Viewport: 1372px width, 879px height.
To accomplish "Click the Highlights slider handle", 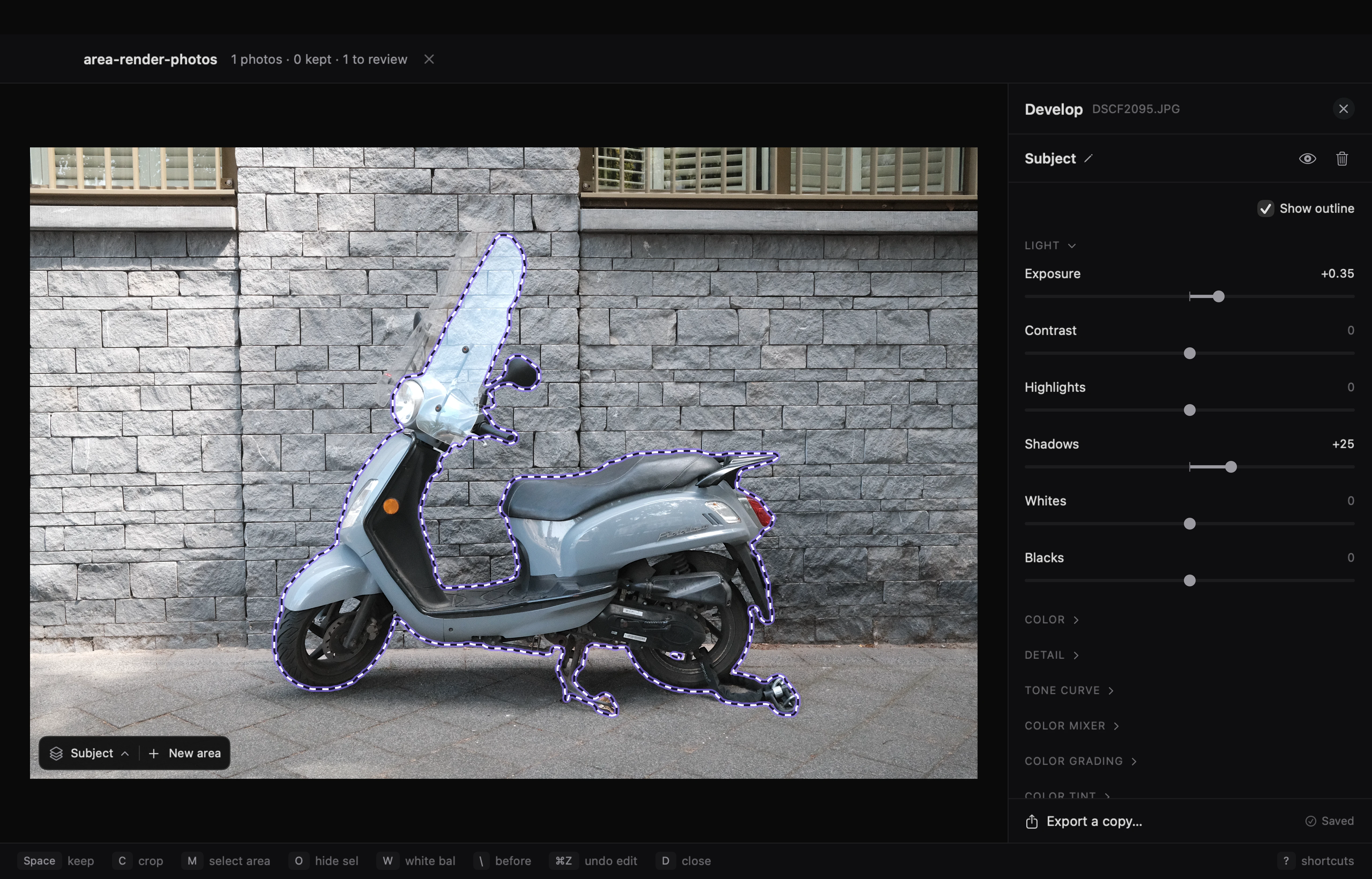I will (1189, 410).
